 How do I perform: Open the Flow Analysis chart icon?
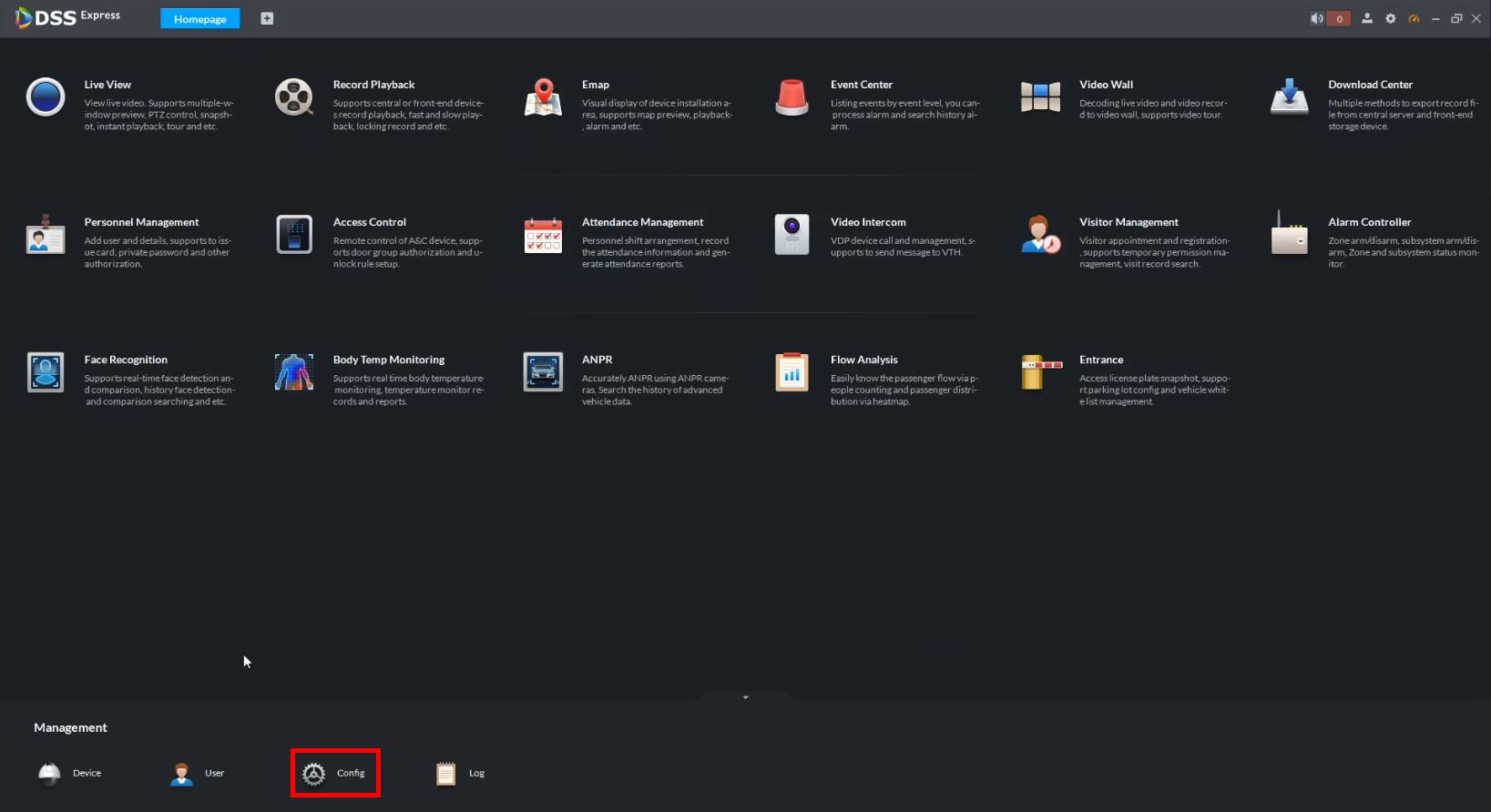[x=791, y=372]
